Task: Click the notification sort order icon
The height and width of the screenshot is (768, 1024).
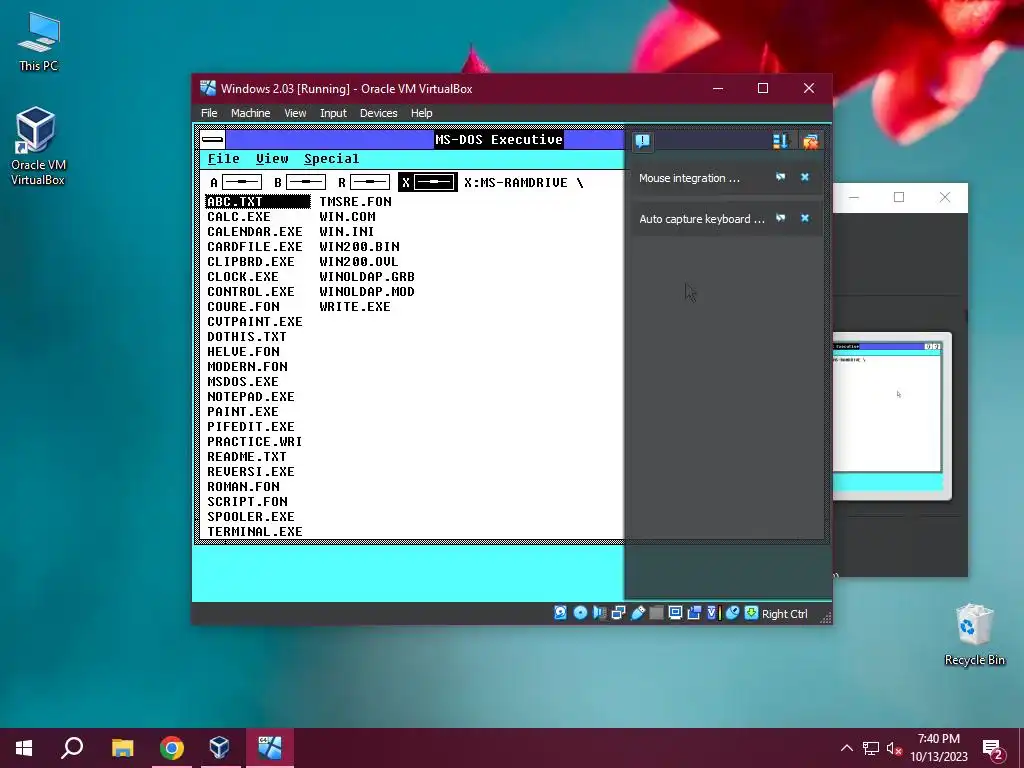Action: click(780, 141)
